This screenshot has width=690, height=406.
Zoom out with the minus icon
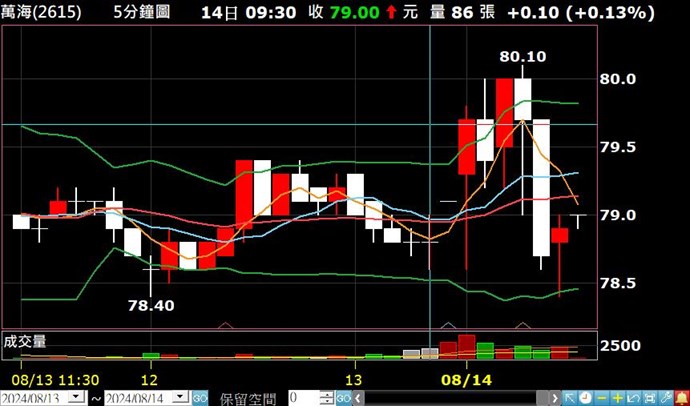point(600,398)
